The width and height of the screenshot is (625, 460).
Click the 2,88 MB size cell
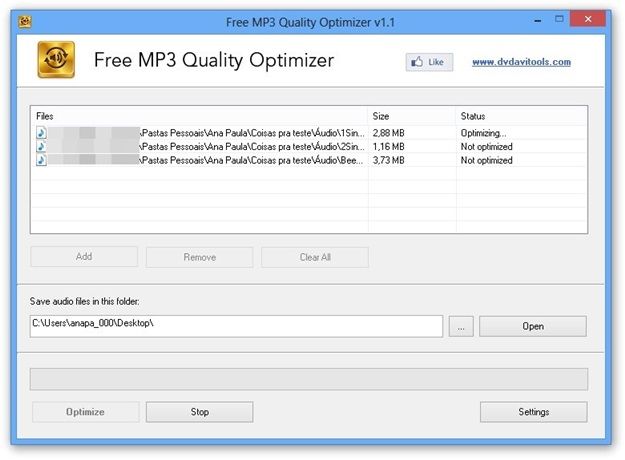point(389,133)
